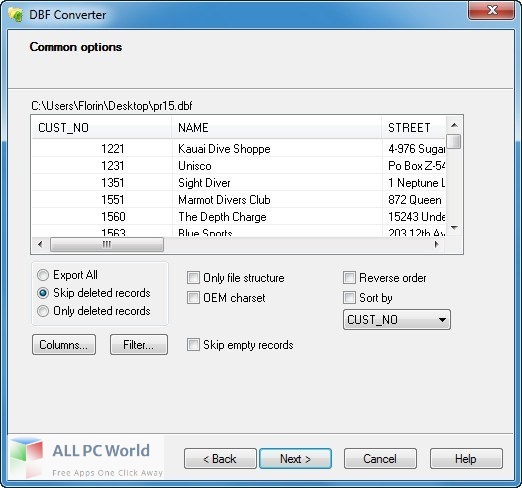
Task: Select the Export All radio button
Action: point(43,275)
